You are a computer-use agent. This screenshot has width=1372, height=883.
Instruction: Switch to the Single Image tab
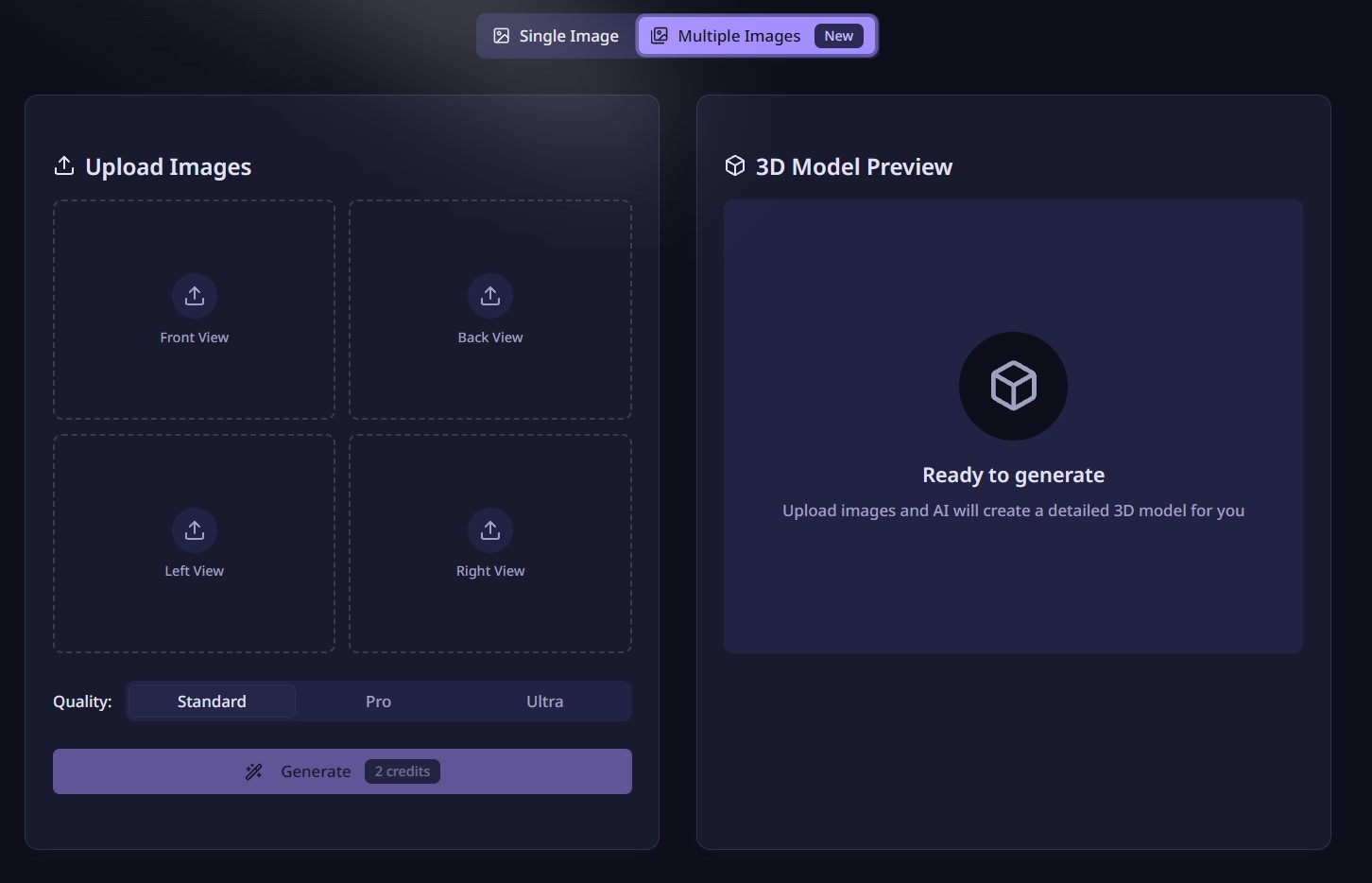coord(556,36)
